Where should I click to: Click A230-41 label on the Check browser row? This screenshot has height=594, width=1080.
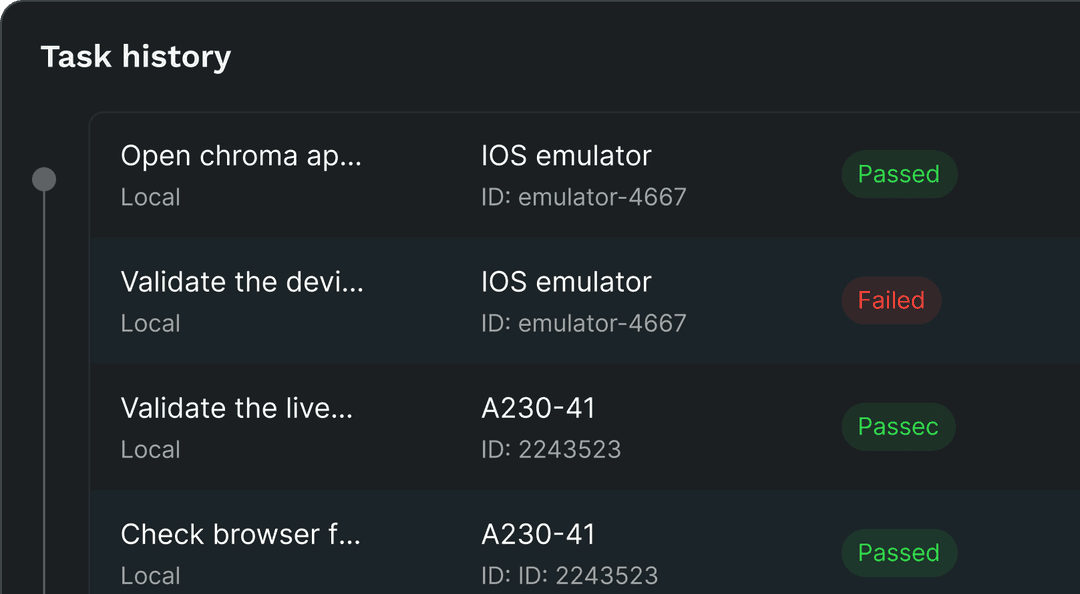click(538, 534)
